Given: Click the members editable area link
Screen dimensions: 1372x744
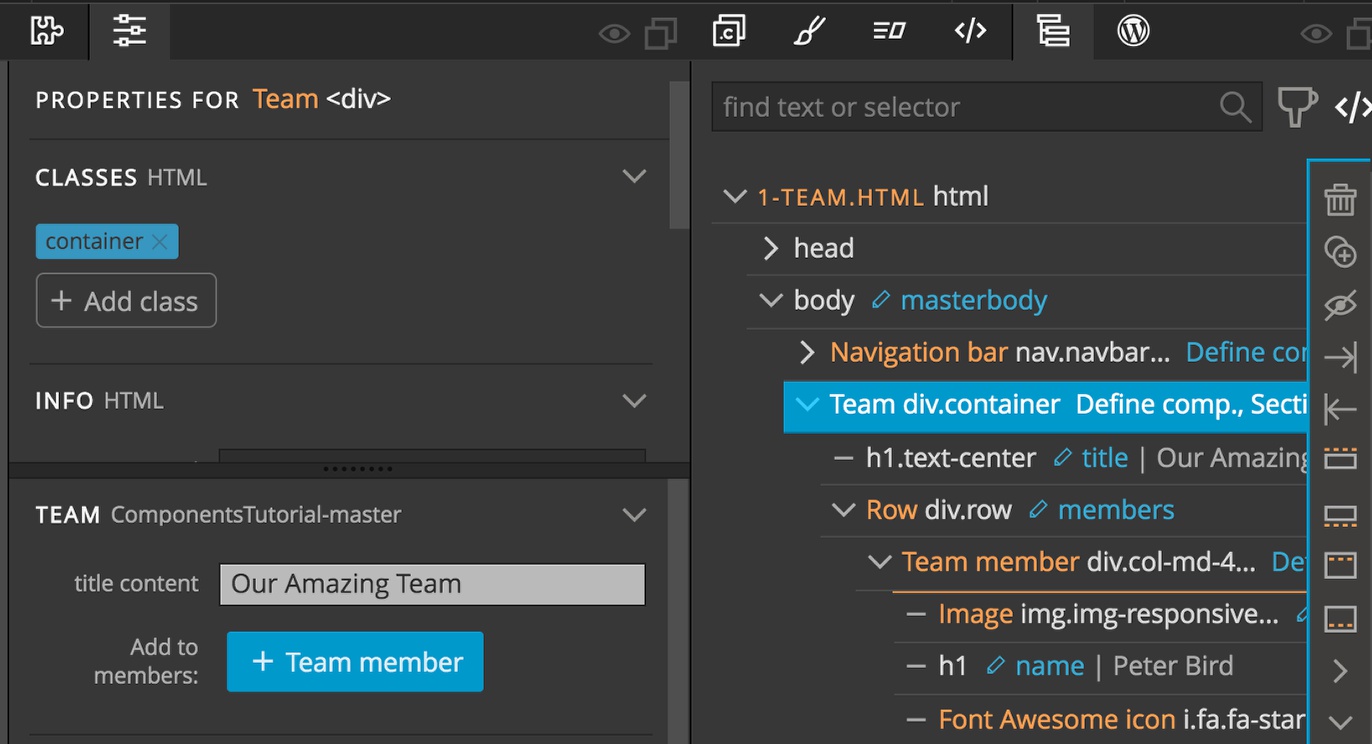Looking at the screenshot, I should point(1116,510).
